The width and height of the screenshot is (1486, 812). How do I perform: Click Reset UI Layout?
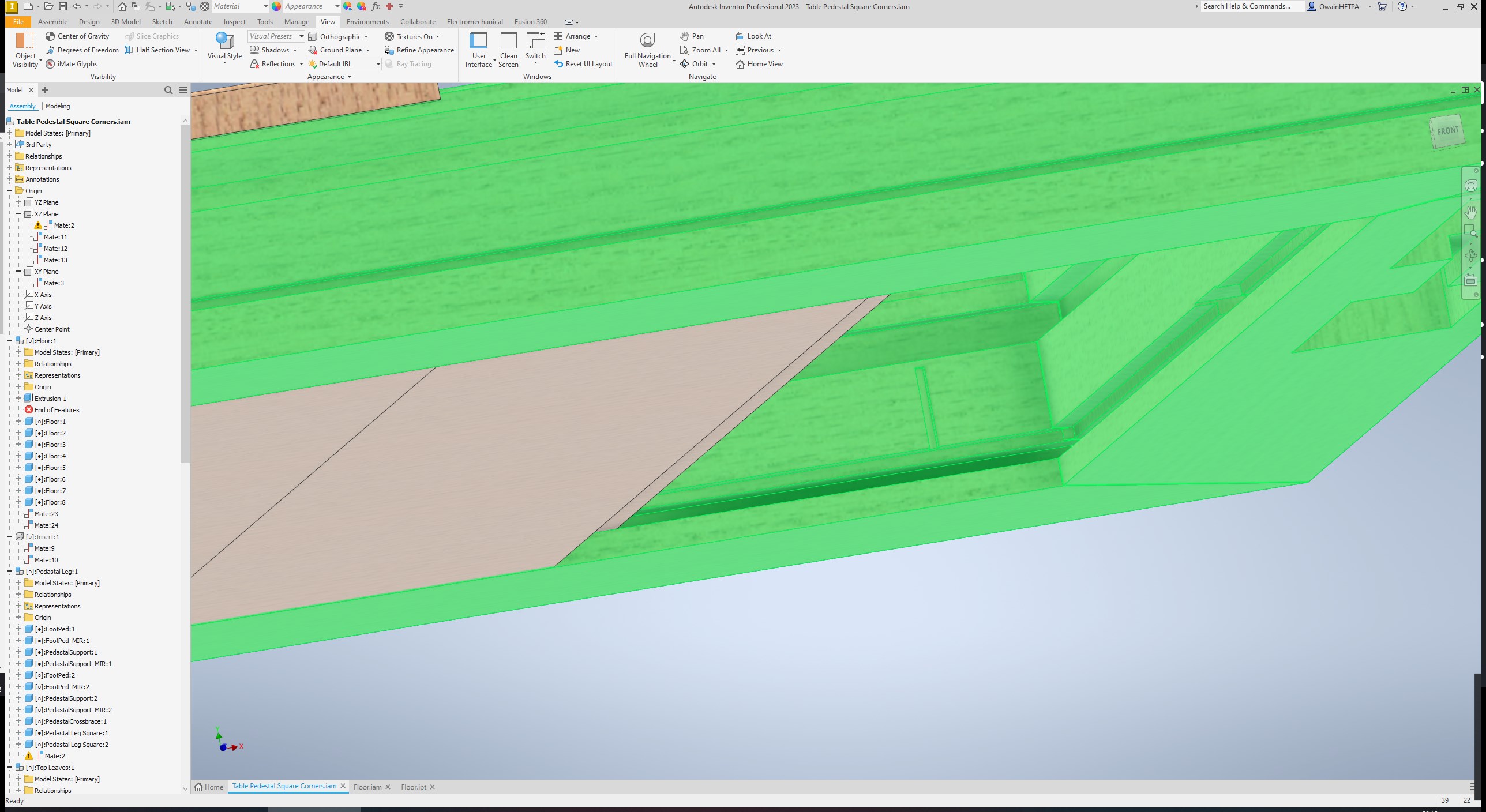583,64
